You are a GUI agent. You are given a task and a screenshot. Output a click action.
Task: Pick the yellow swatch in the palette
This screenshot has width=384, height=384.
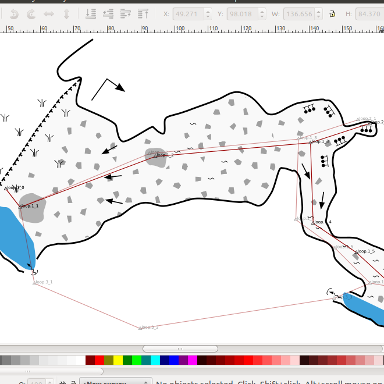(118, 360)
